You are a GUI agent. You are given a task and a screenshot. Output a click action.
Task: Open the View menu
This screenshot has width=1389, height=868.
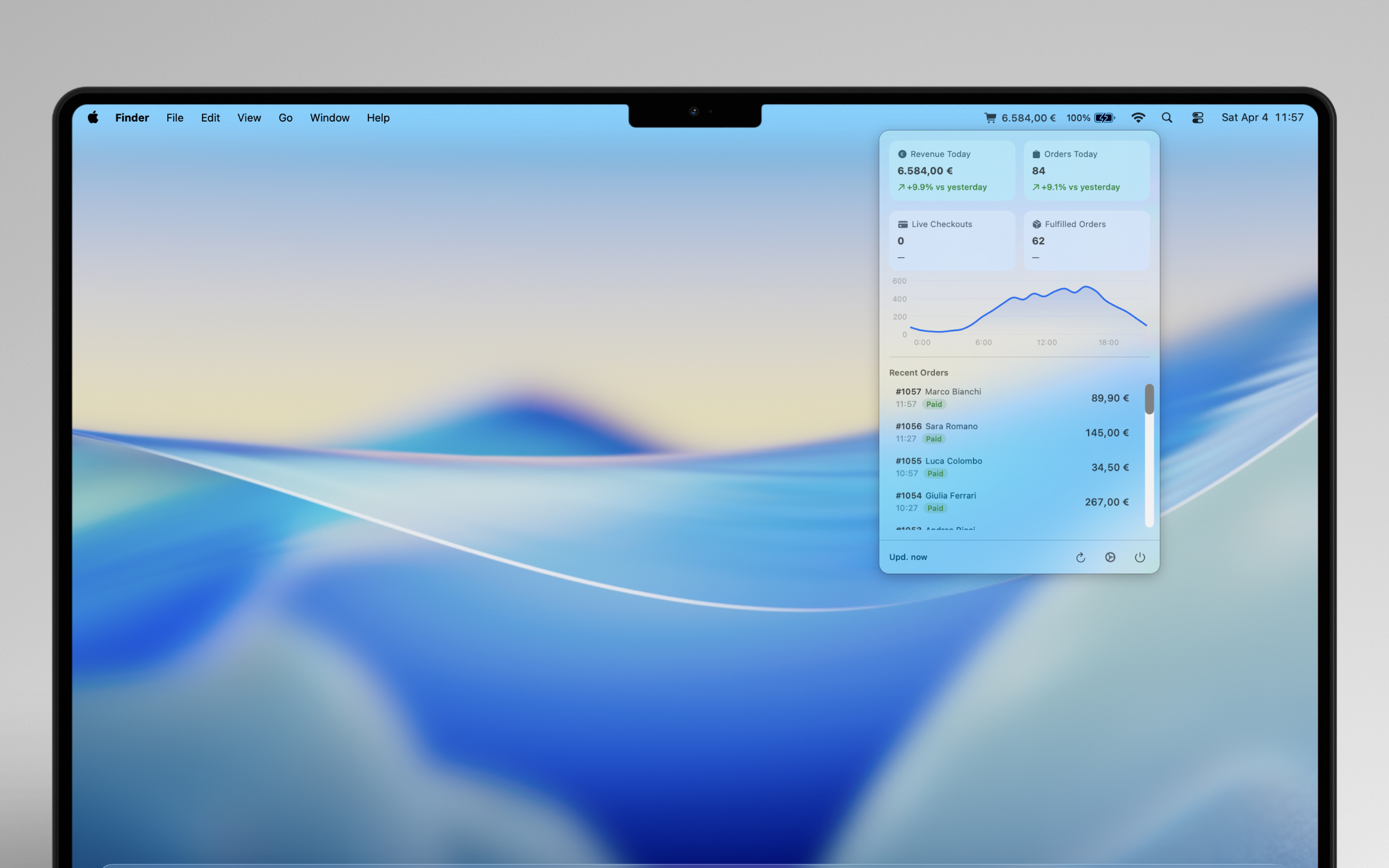249,118
